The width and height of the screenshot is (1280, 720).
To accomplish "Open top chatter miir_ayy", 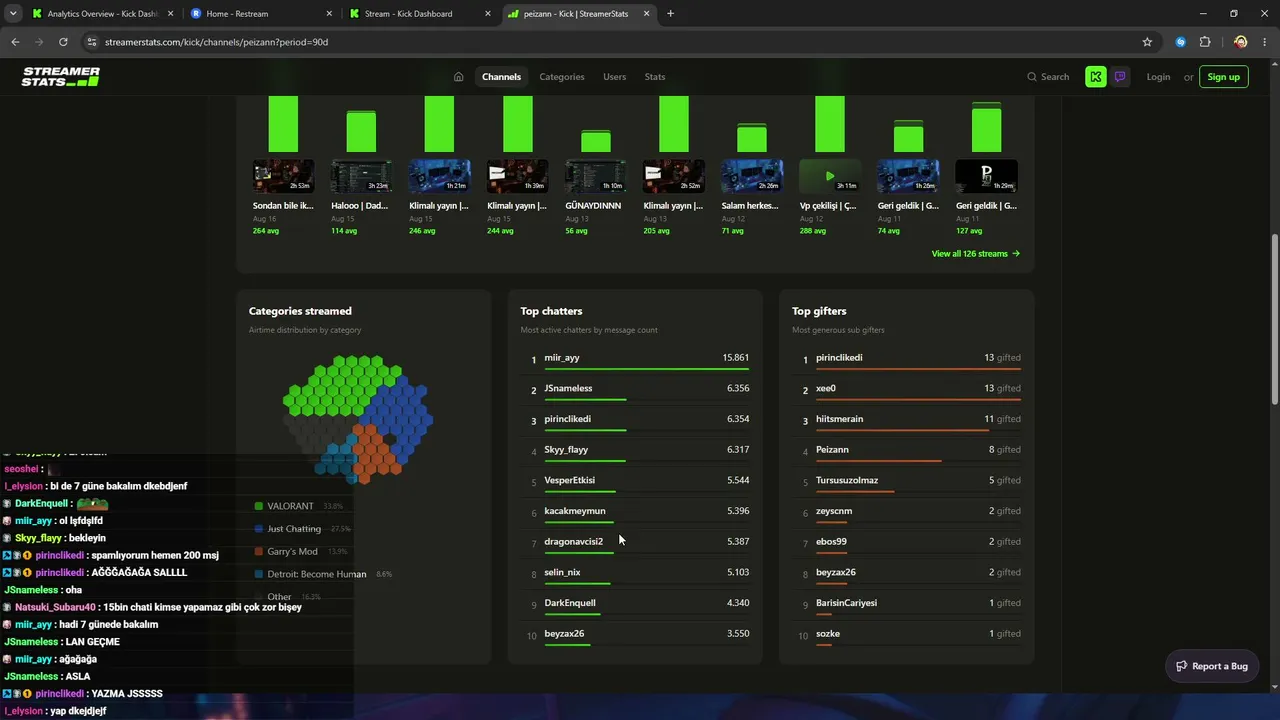I will click(x=561, y=358).
